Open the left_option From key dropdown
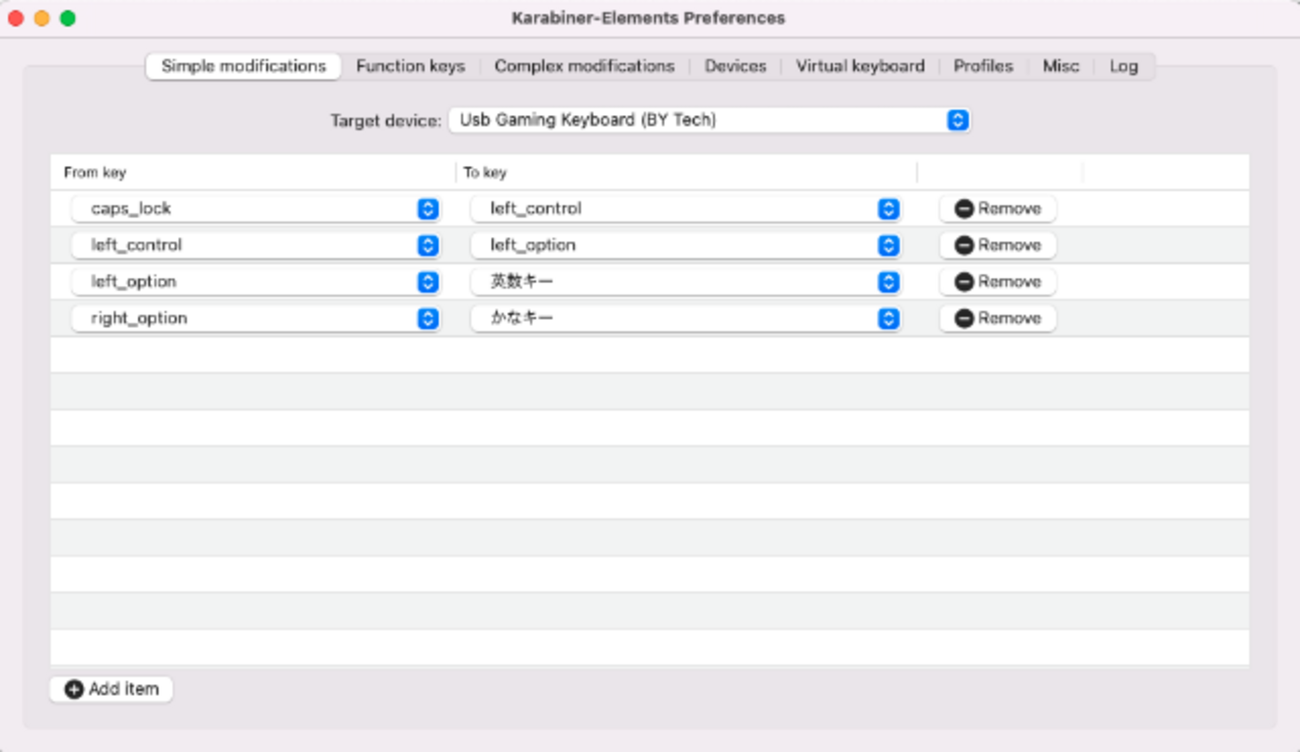1300x752 pixels. [255, 282]
